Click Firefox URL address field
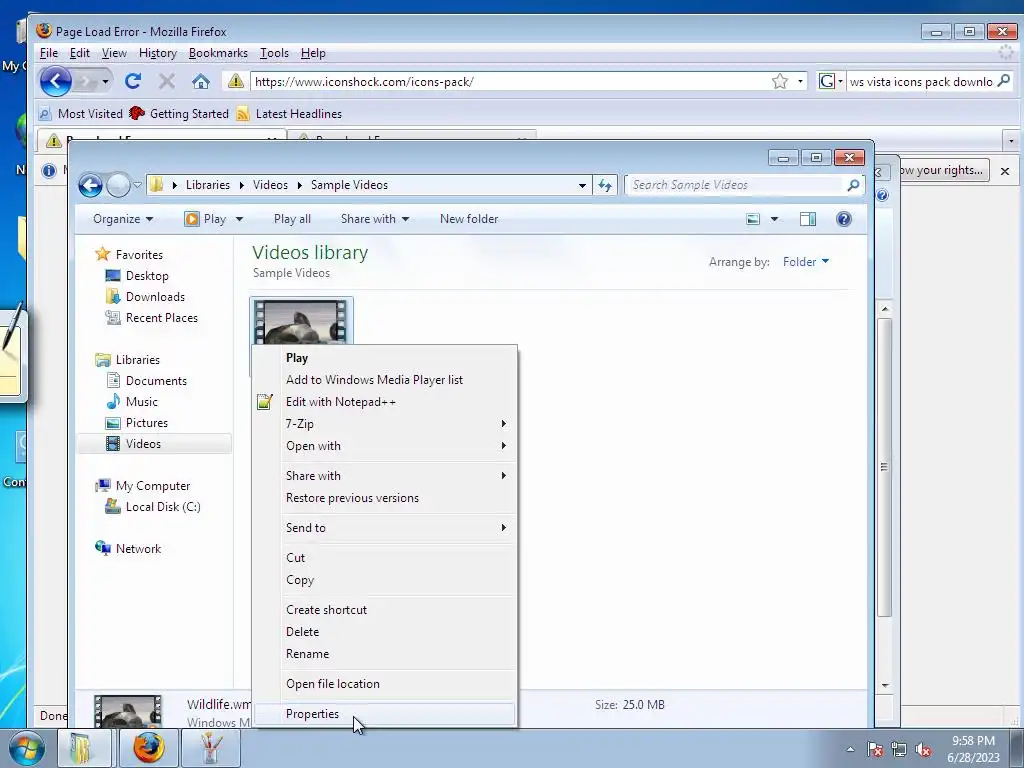 click(509, 82)
